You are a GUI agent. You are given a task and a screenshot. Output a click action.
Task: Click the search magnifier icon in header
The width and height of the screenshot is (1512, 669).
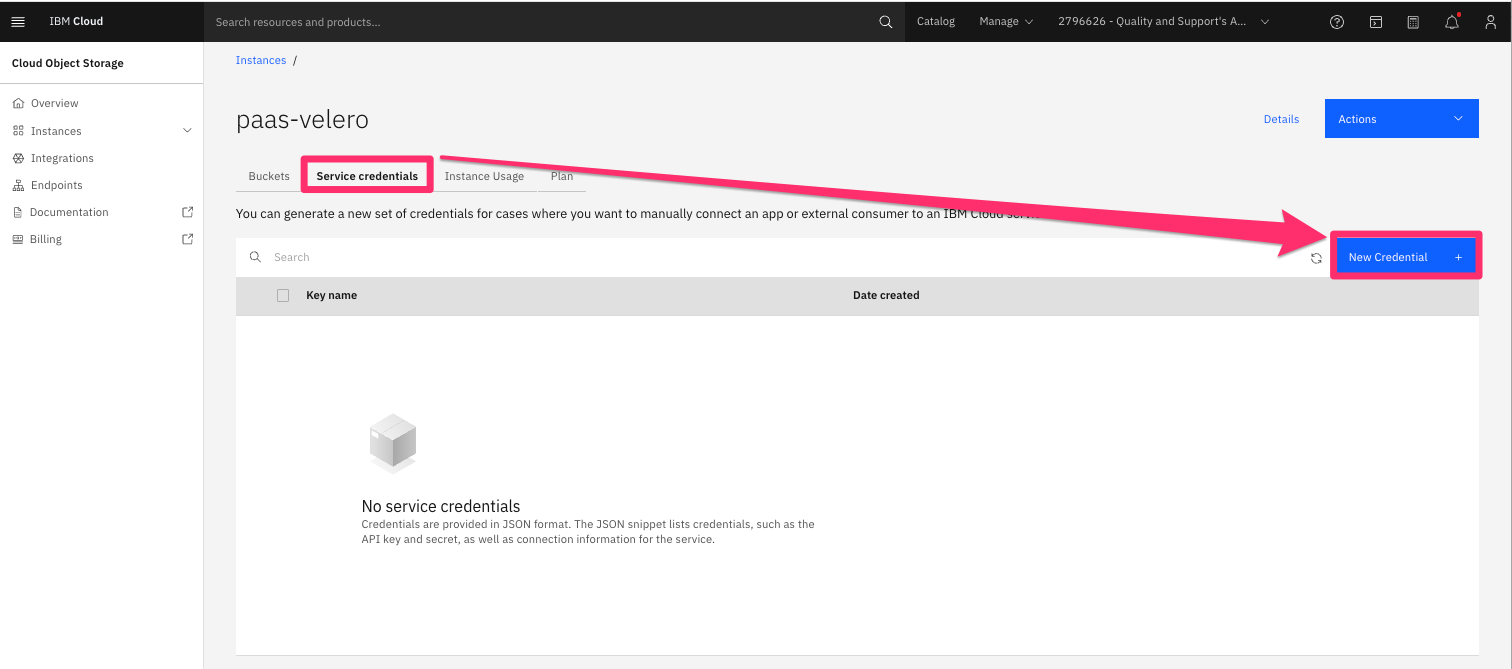click(x=885, y=21)
